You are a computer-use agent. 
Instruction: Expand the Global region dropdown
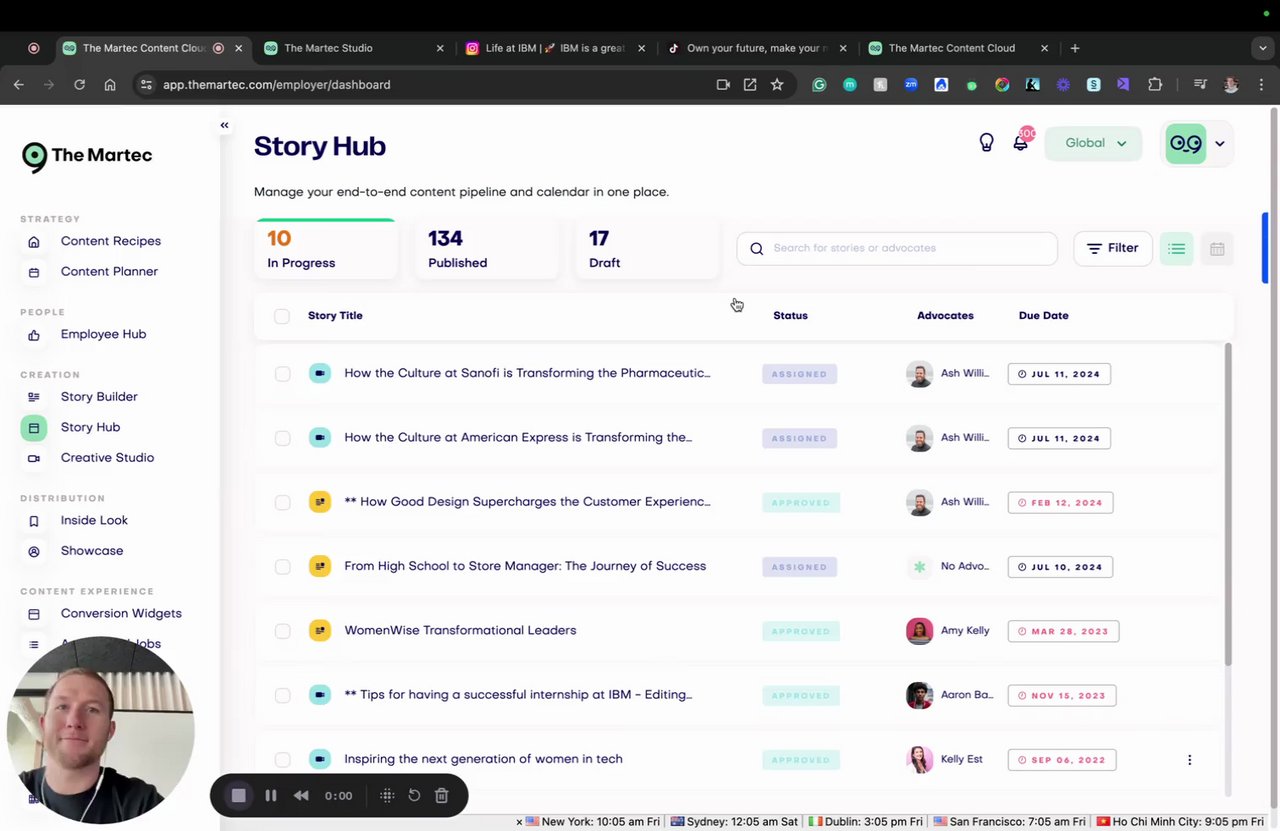click(1093, 143)
